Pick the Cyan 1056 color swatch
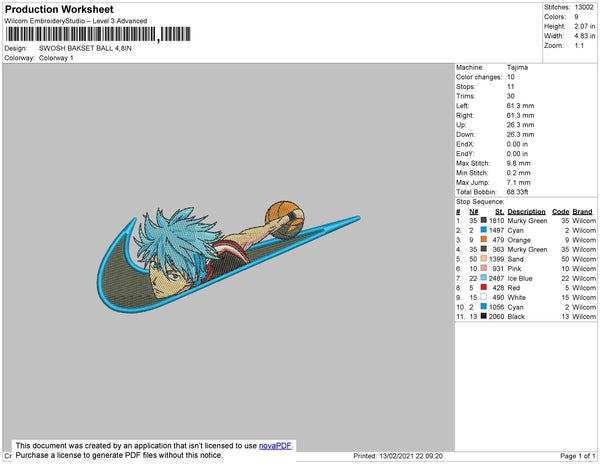This screenshot has height=464, width=600. tap(484, 306)
